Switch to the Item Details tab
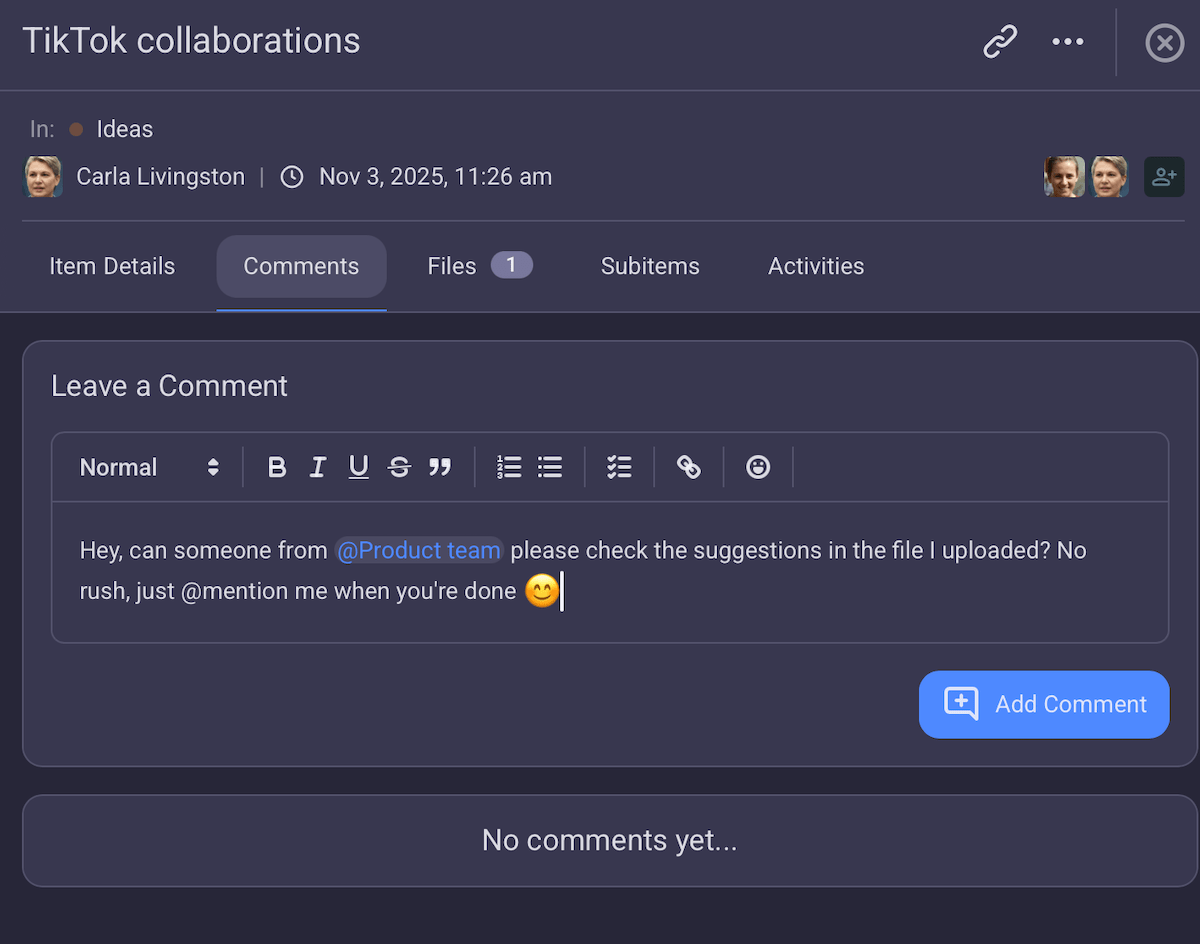Image resolution: width=1200 pixels, height=944 pixels. point(112,266)
